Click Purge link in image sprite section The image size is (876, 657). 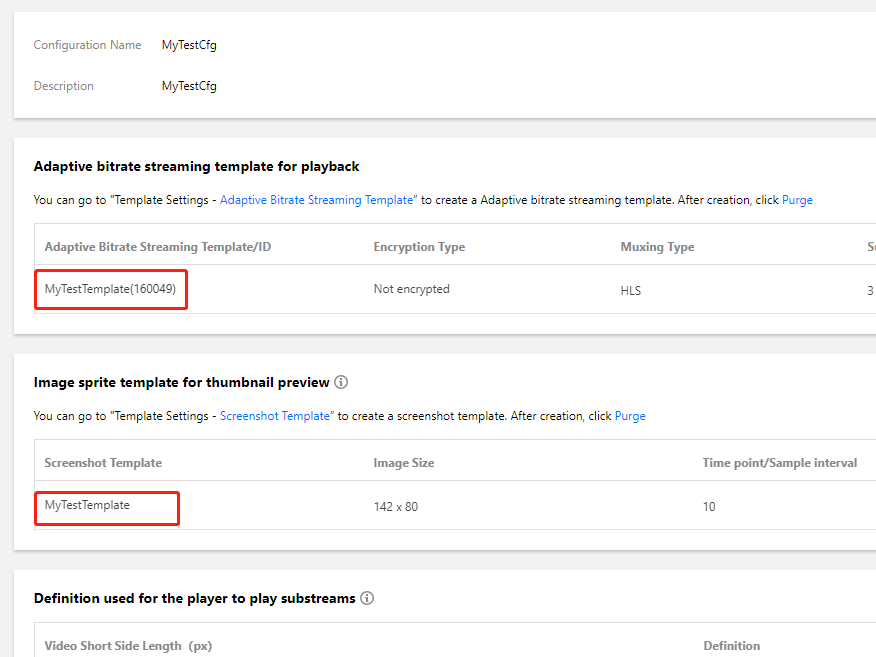pos(630,416)
